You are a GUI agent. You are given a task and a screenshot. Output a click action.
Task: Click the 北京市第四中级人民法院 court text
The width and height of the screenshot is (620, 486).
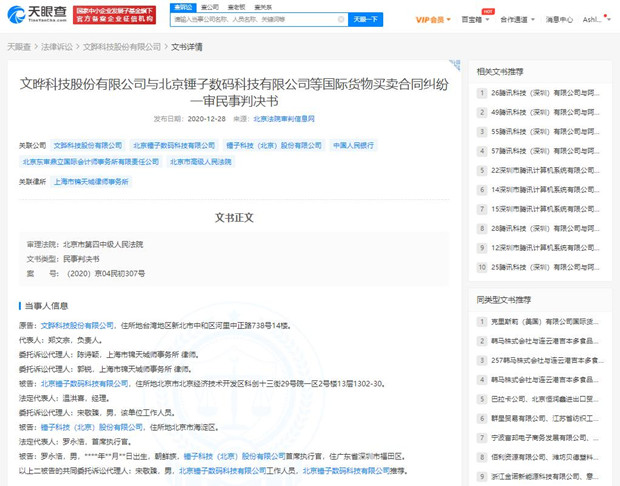pyautogui.click(x=103, y=244)
